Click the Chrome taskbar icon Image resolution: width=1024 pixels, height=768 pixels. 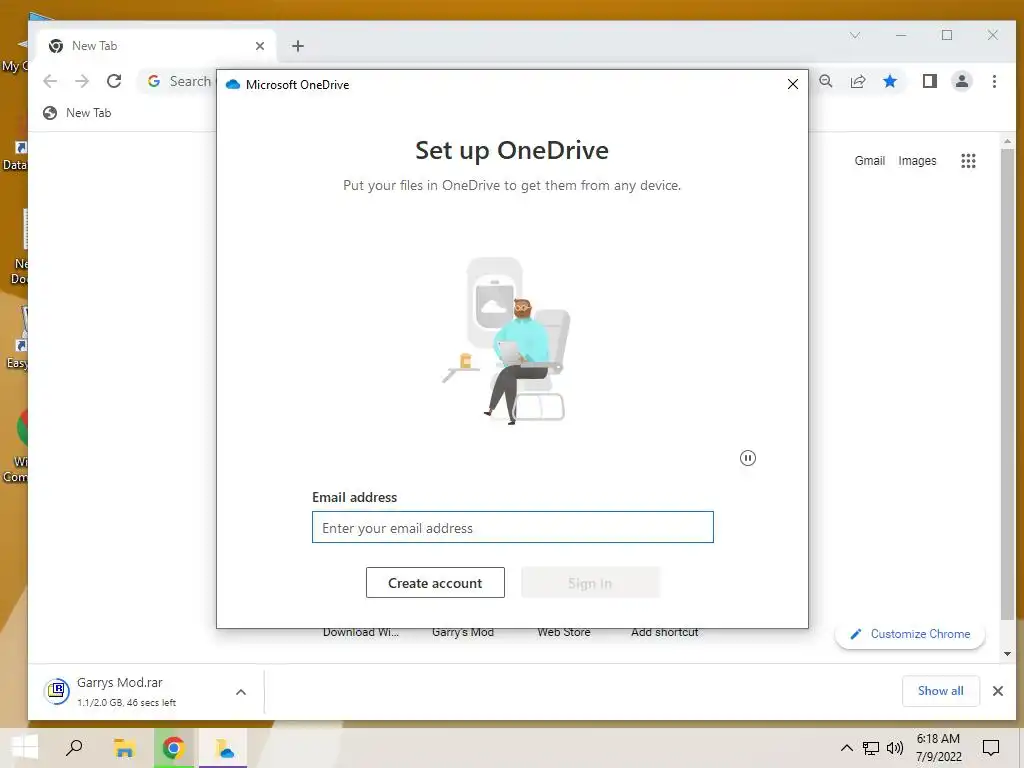coord(174,748)
